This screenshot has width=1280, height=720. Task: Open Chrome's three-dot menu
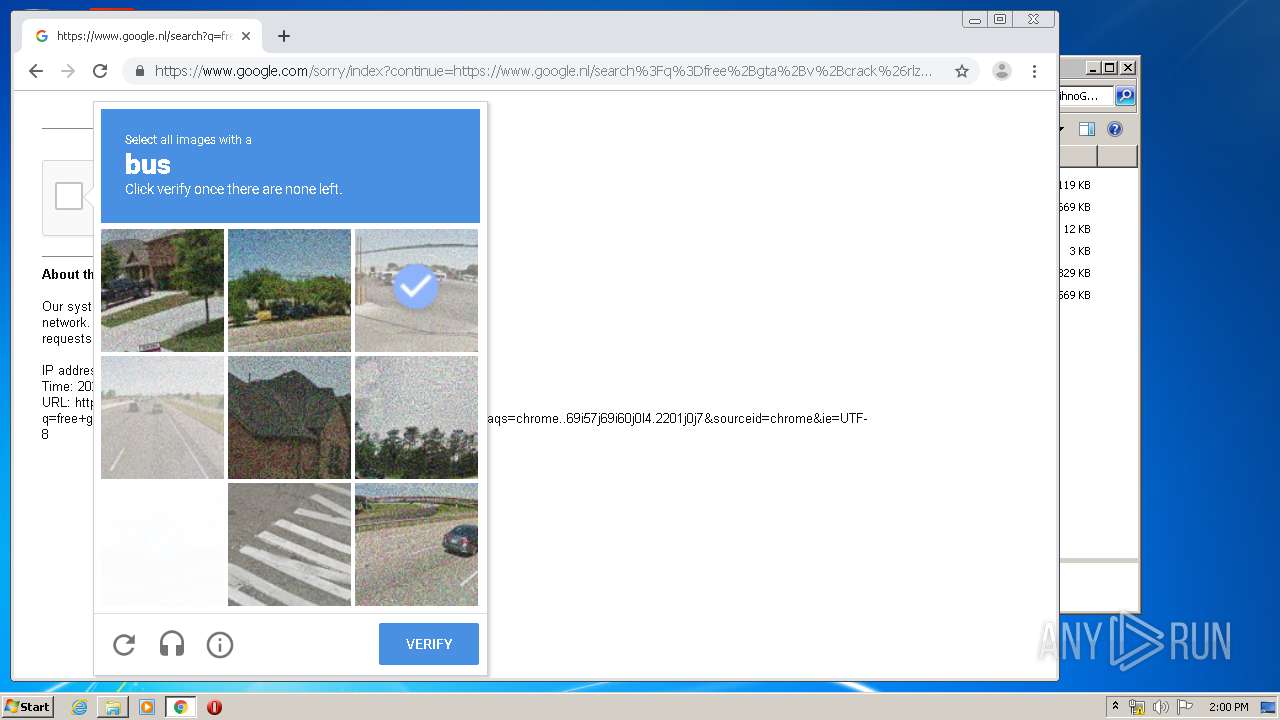pos(1034,71)
